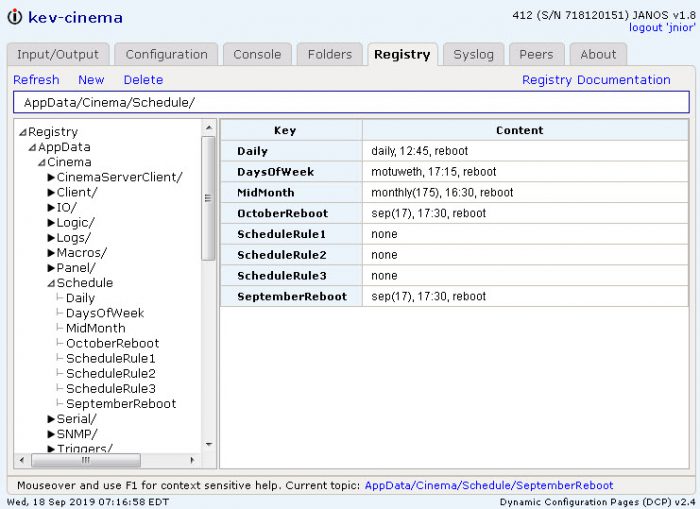Expand the Macros/ folder arrow
Image resolution: width=700 pixels, height=509 pixels.
(51, 253)
